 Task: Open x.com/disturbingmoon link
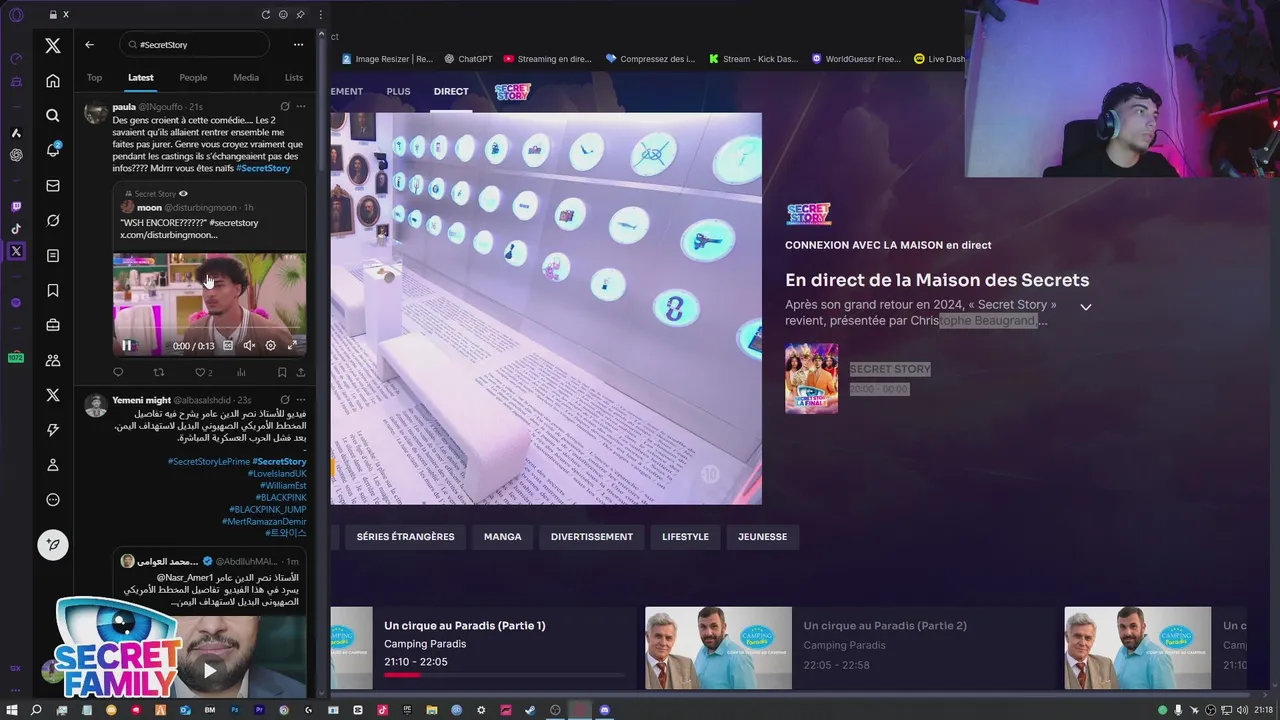[169, 235]
